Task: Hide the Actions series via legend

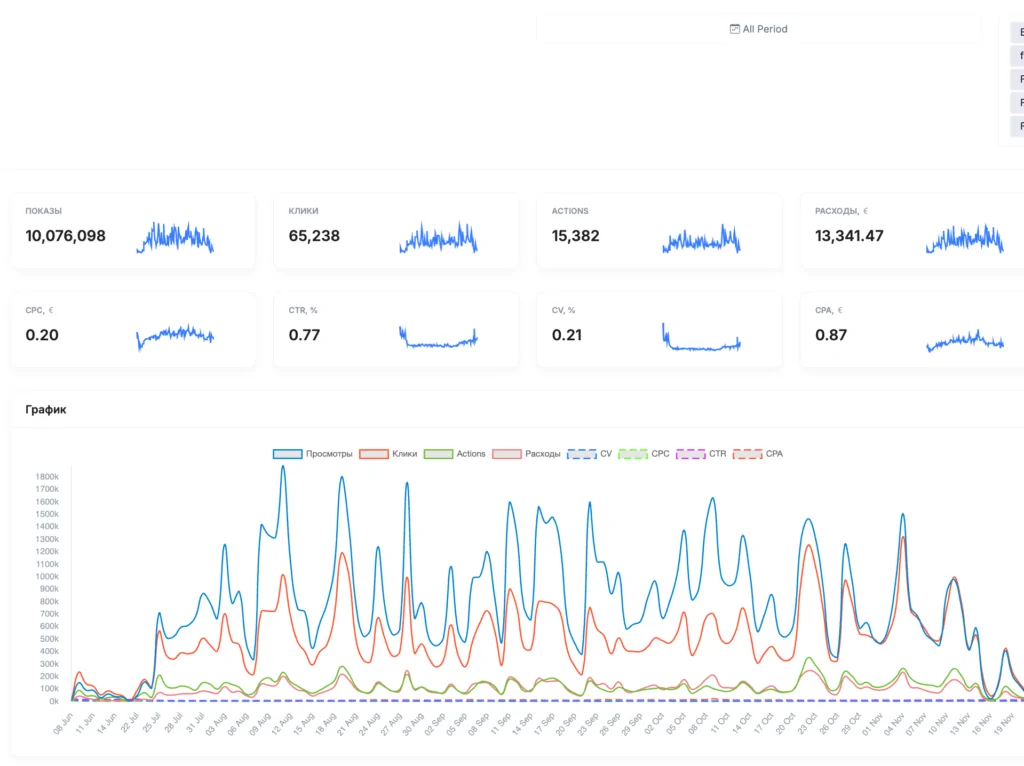Action: pos(455,454)
